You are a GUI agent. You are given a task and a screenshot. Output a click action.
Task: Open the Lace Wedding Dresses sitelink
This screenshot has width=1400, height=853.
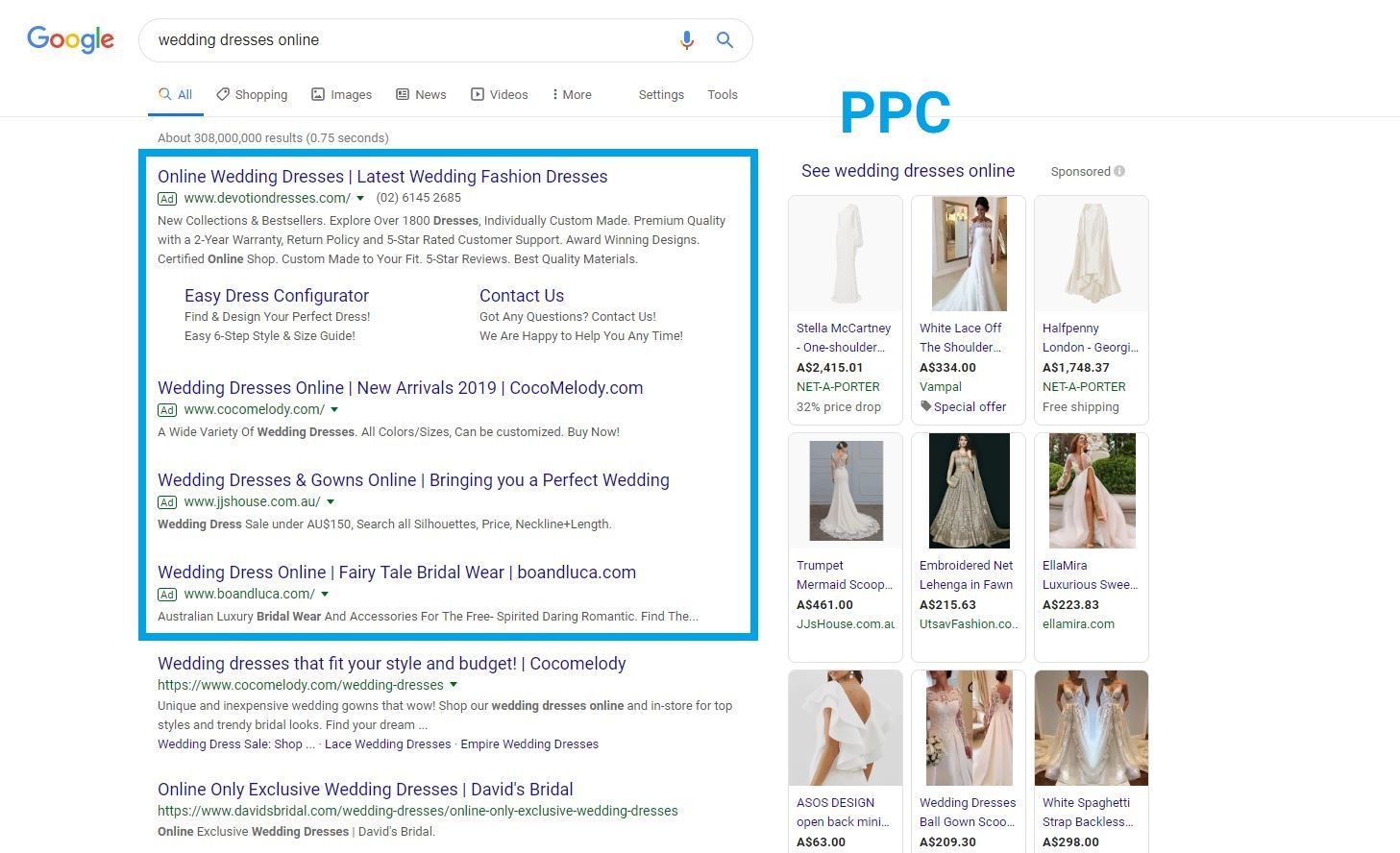pyautogui.click(x=388, y=743)
